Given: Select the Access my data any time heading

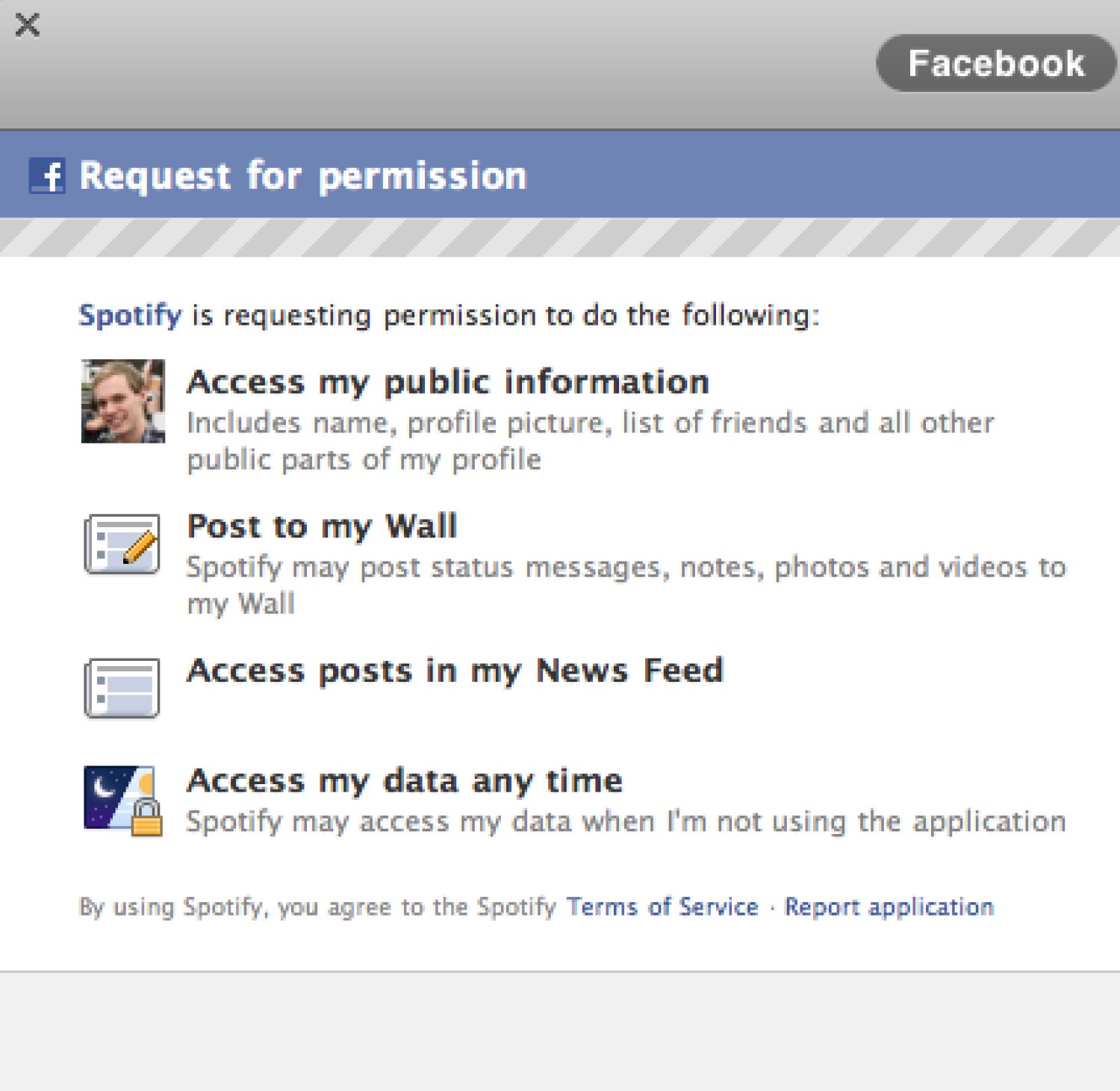Looking at the screenshot, I should click(405, 781).
